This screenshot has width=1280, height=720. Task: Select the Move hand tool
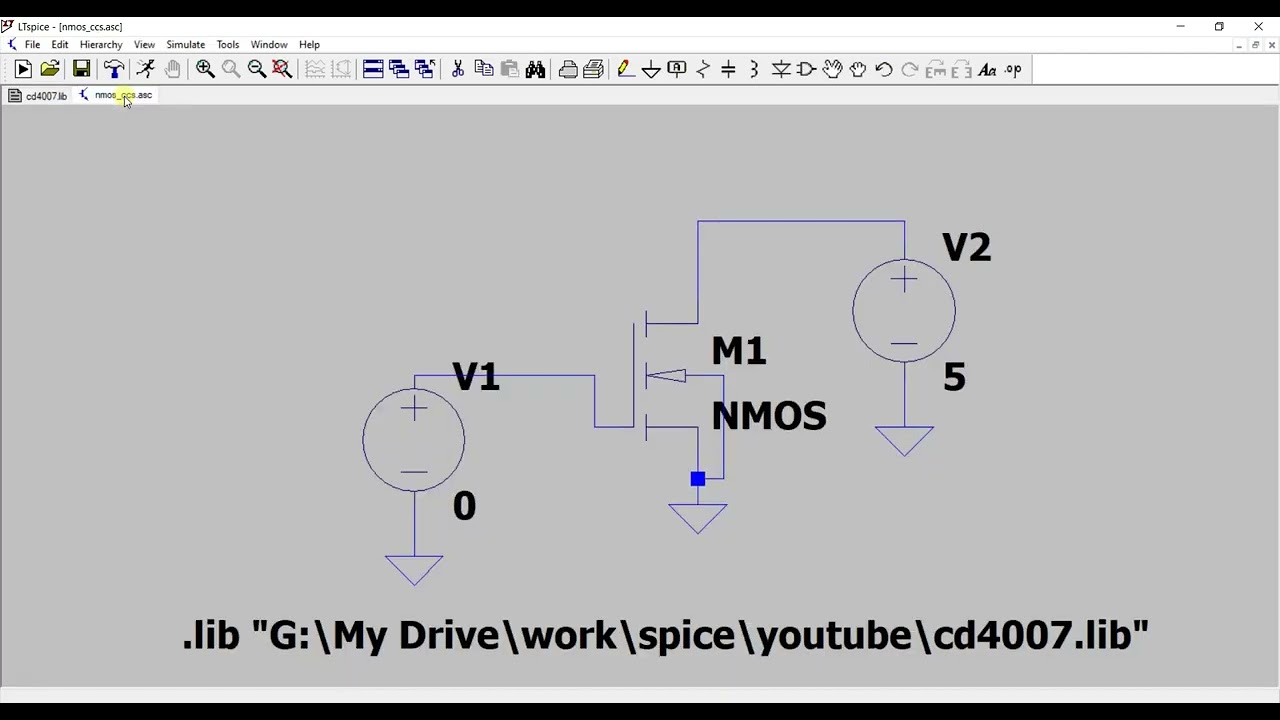(x=832, y=69)
